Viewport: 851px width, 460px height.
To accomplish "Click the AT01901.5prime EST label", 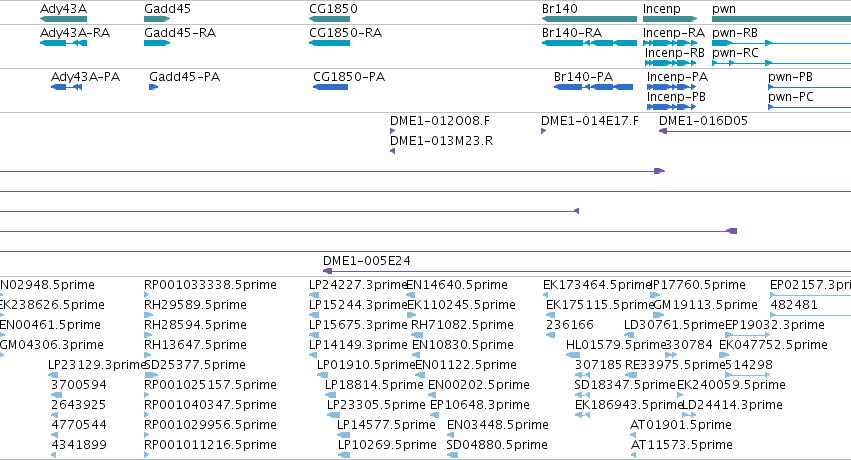I will point(681,425).
